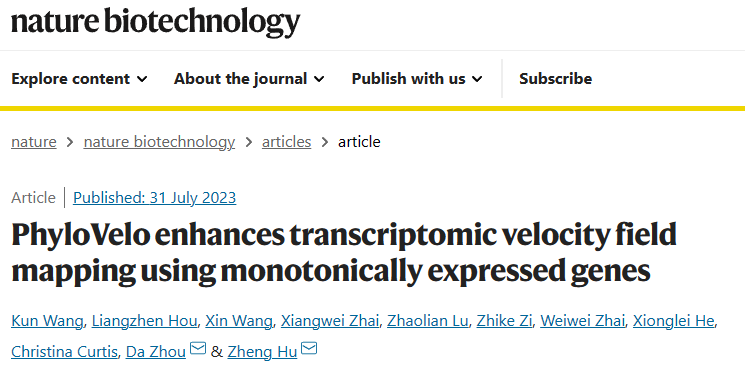Click the envelope icon next to Da Zhou
The image size is (745, 372).
pyautogui.click(x=198, y=349)
